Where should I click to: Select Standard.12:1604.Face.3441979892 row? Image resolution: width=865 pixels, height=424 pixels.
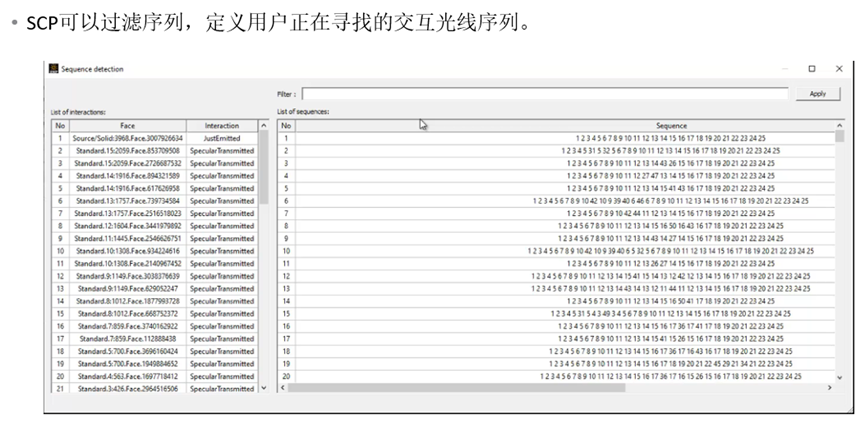pos(154,226)
